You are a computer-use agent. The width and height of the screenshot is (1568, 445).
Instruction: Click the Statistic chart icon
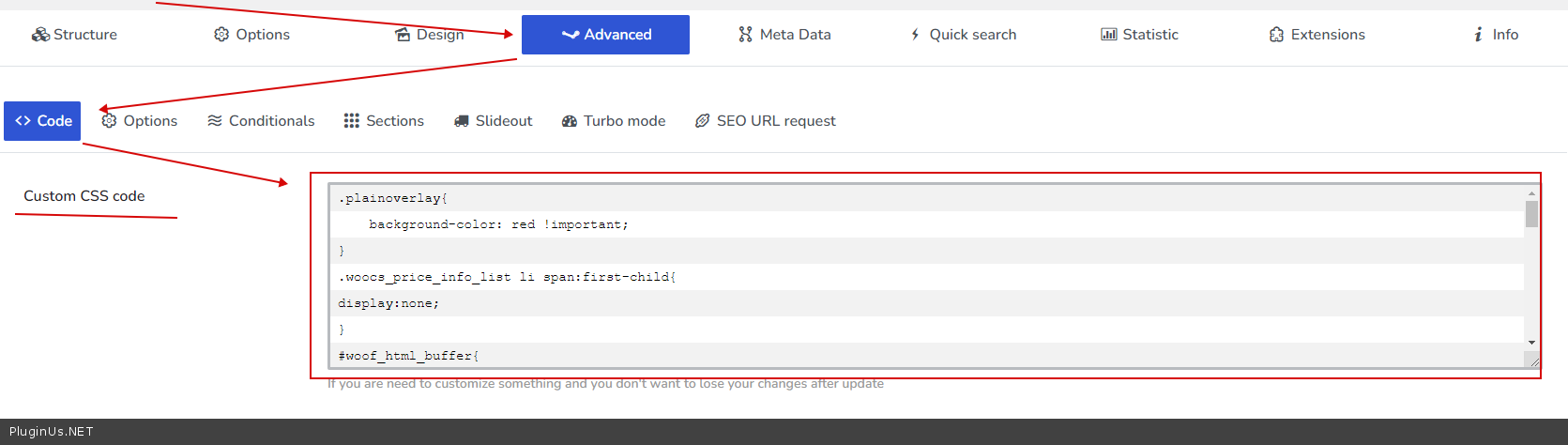pos(1108,35)
